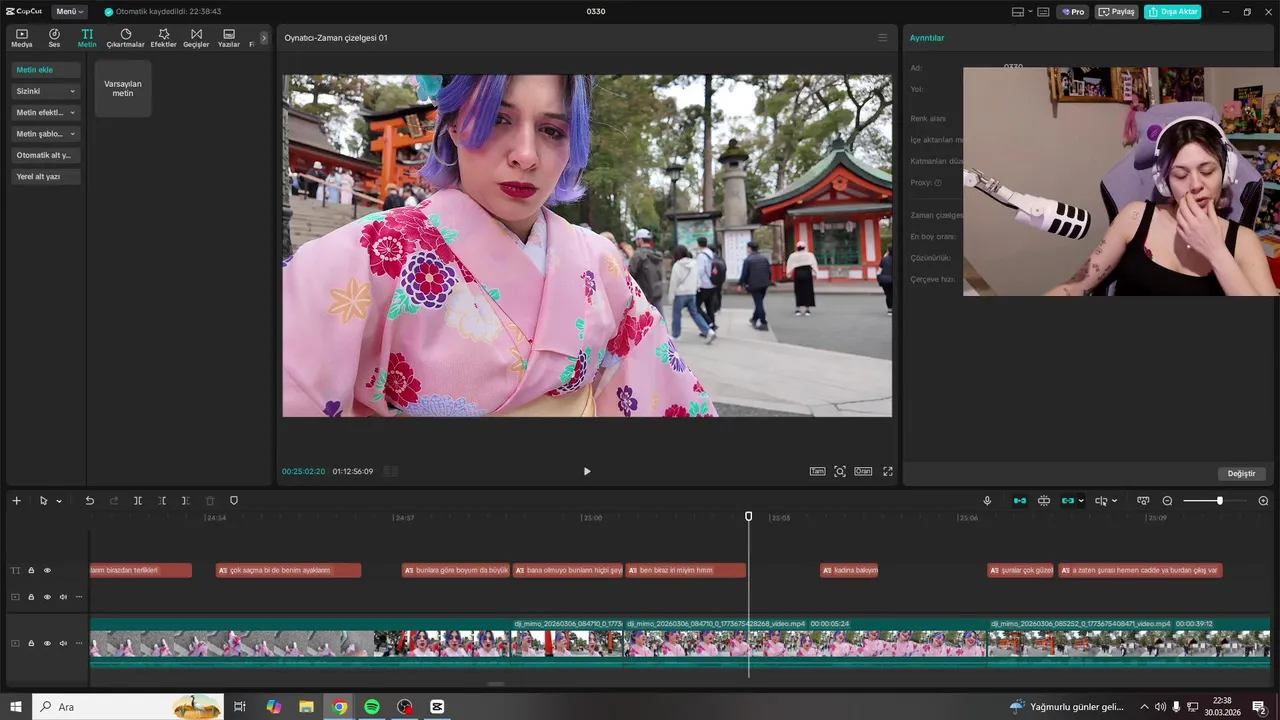The width and height of the screenshot is (1280, 720).
Task: Hide the empty middle track
Action: [x=47, y=597]
